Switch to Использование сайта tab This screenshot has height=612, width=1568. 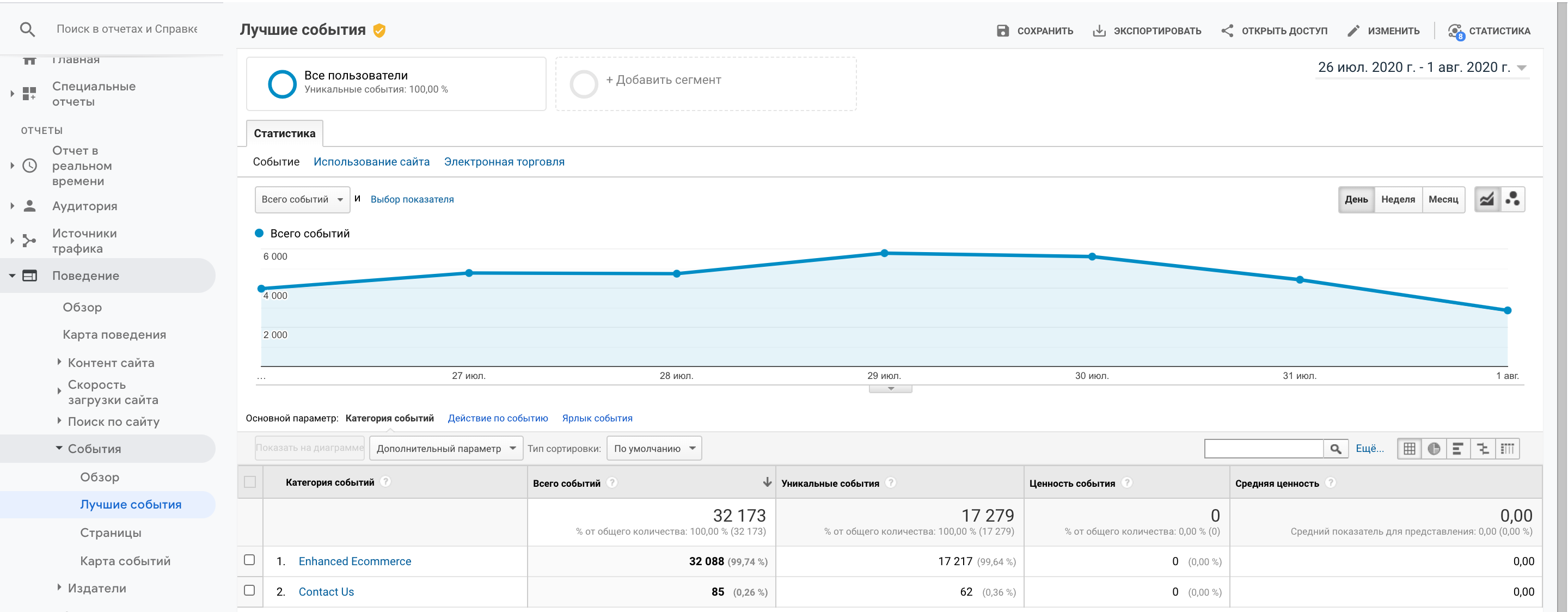371,162
